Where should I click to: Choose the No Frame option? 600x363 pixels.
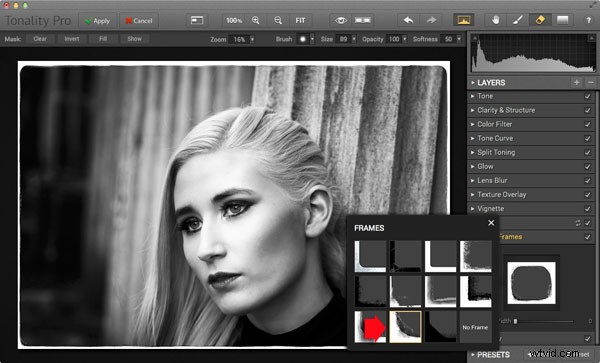tap(475, 327)
